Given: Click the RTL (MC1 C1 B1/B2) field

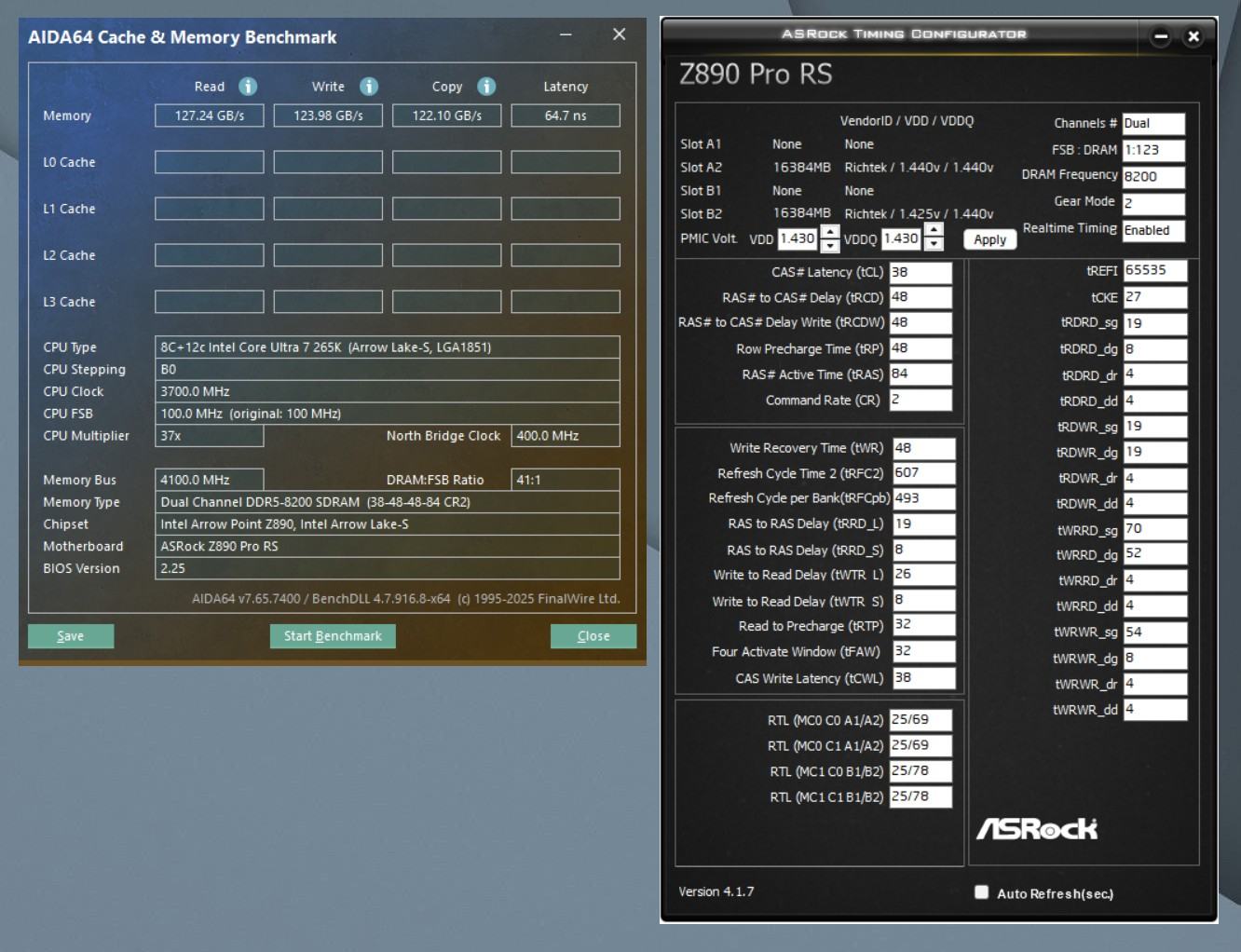Looking at the screenshot, I should pos(921,796).
